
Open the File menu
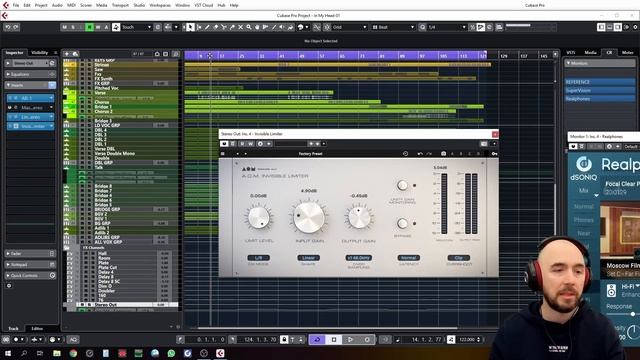pos(16,5)
